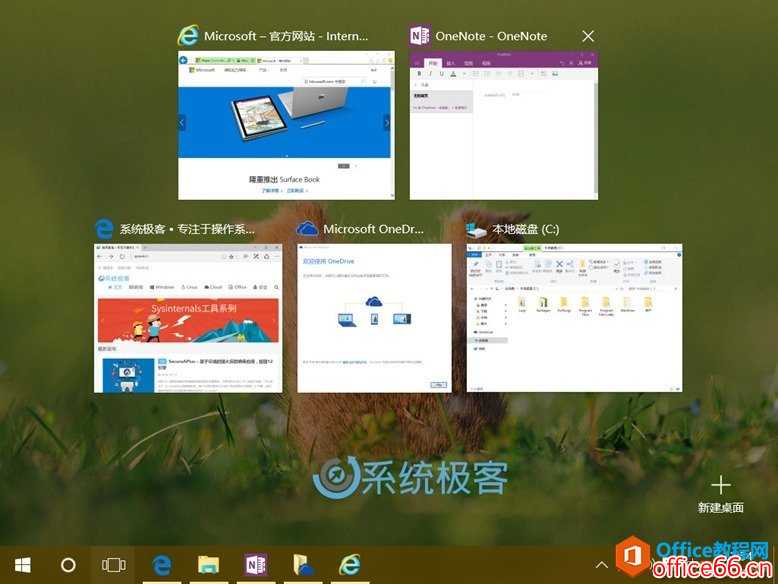Image resolution: width=778 pixels, height=584 pixels.
Task: Click the drive icon beside 本地磁盘 (C:) title
Action: (477, 229)
